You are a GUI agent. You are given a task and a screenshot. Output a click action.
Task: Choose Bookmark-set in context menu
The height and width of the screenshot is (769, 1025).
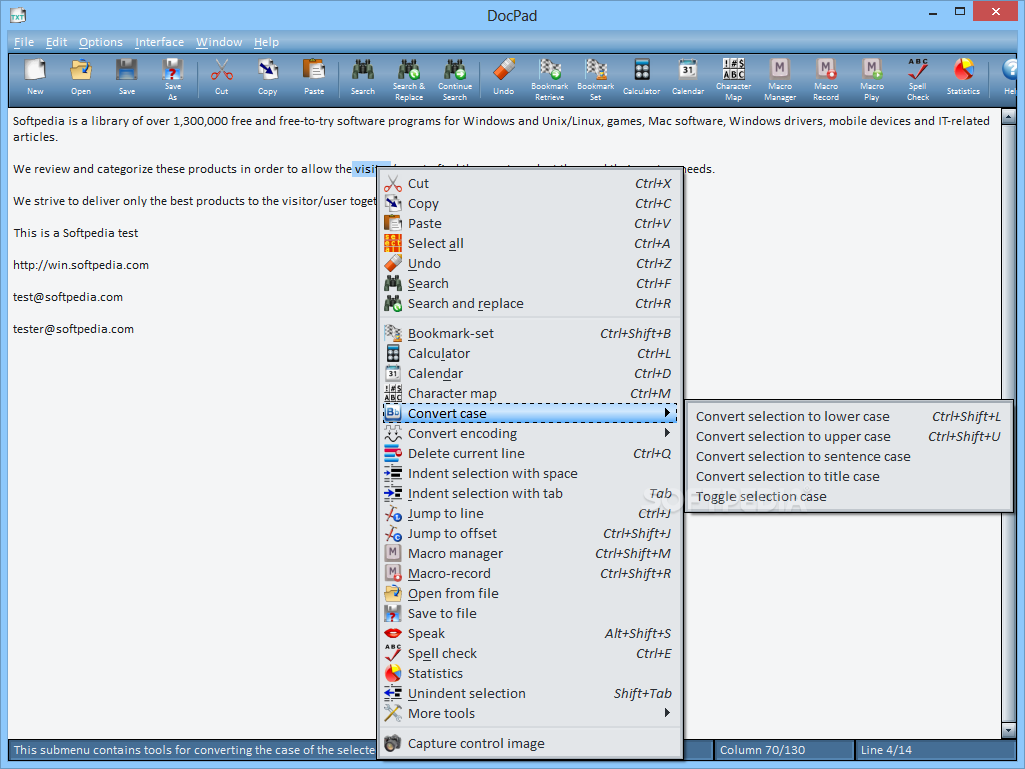[x=529, y=333]
